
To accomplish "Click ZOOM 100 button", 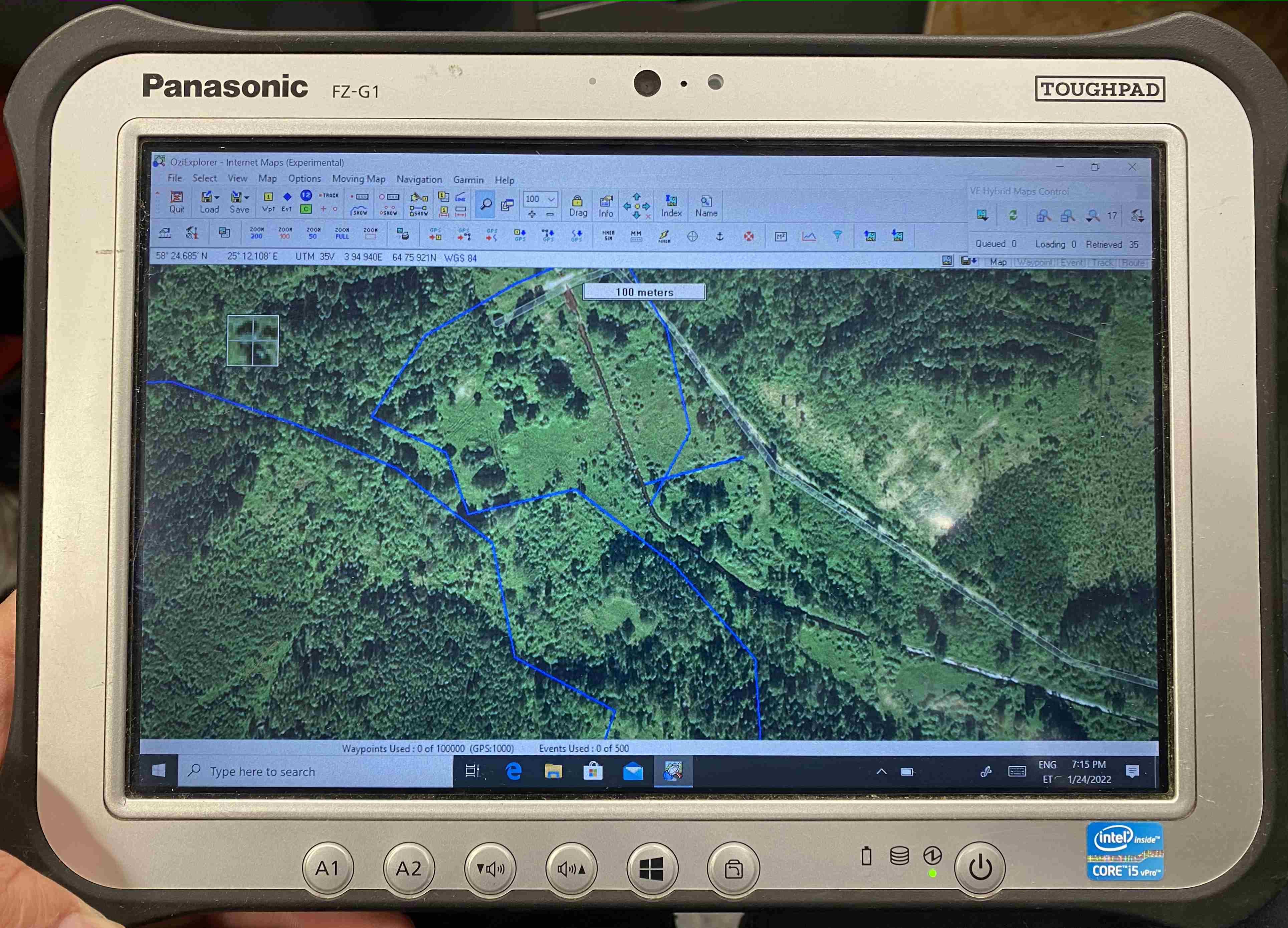I will click(285, 233).
